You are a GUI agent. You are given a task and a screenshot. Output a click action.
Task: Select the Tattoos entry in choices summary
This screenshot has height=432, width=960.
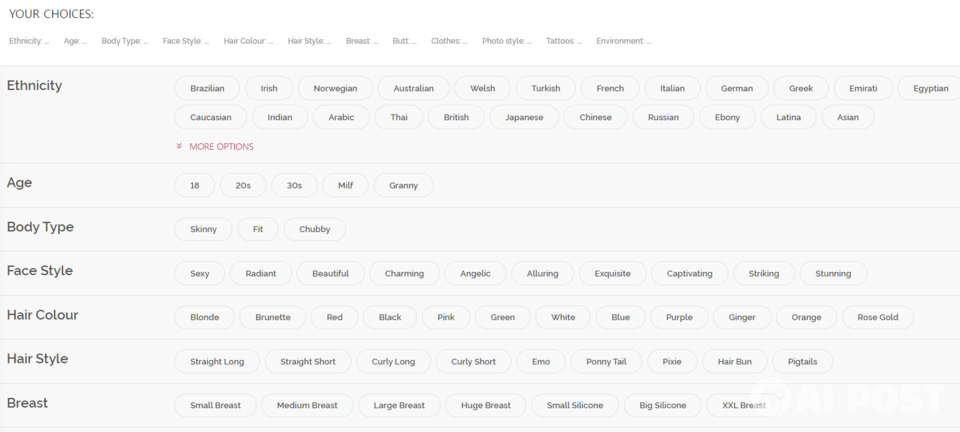click(564, 41)
